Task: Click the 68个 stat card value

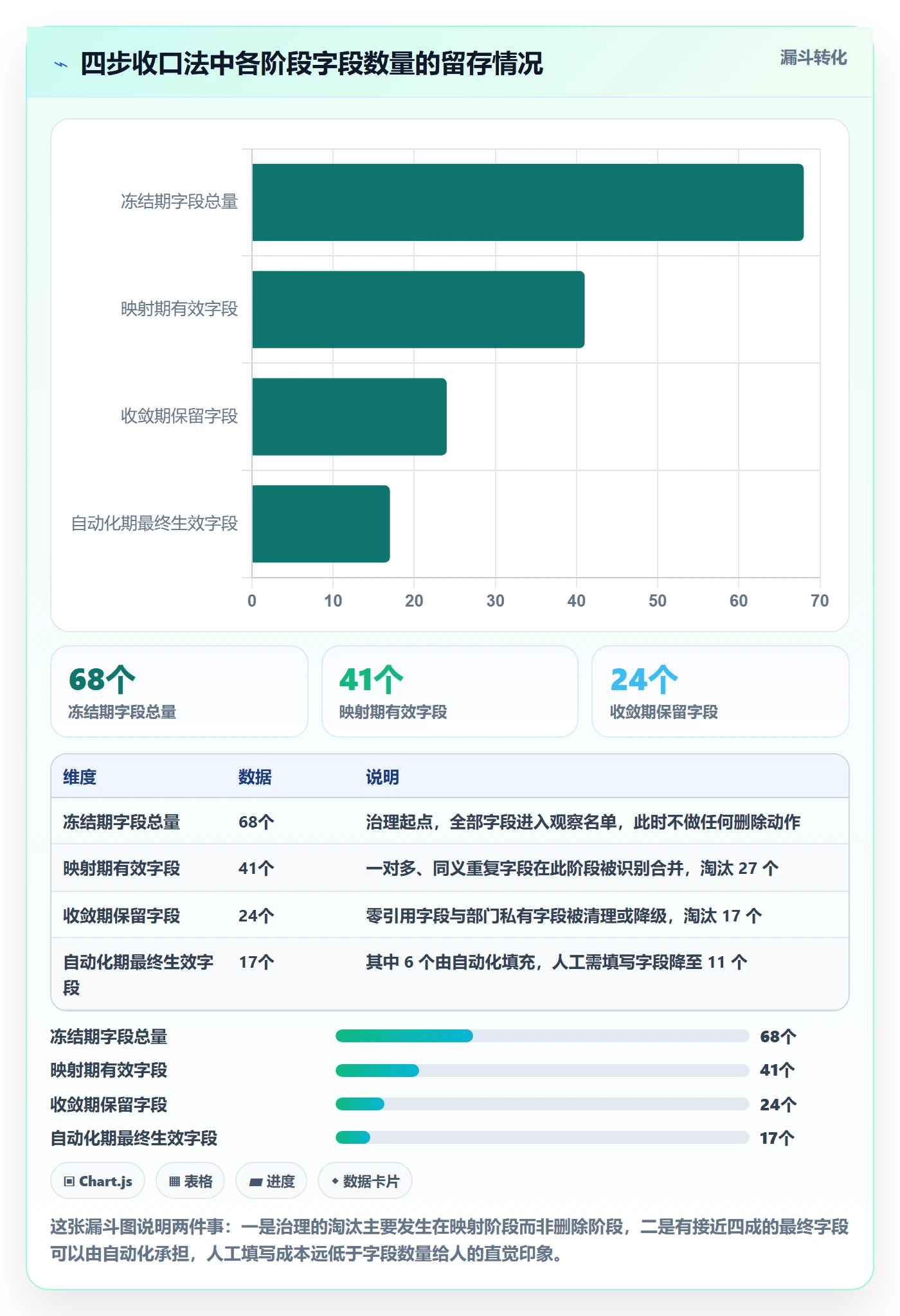Action: pyautogui.click(x=102, y=679)
